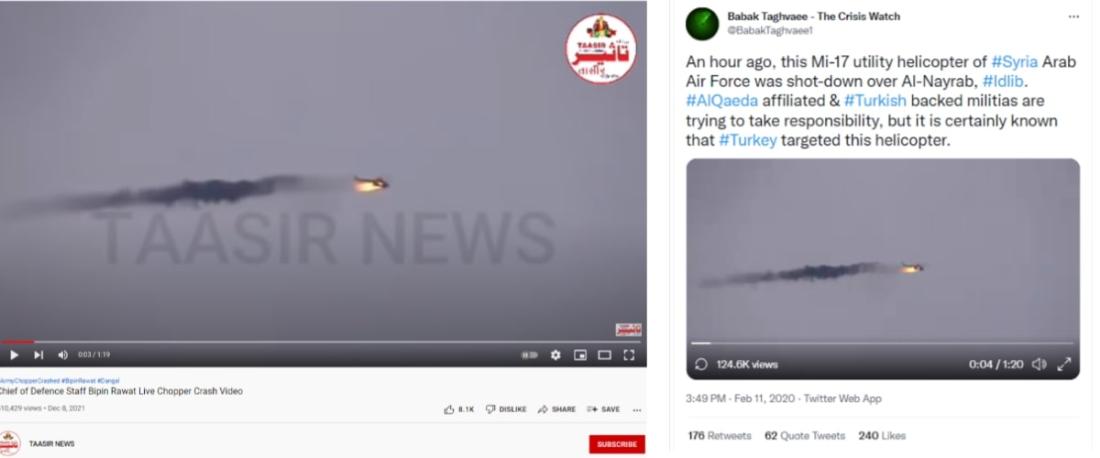
Task: Like the video with 8.1K likes
Action: coord(460,410)
